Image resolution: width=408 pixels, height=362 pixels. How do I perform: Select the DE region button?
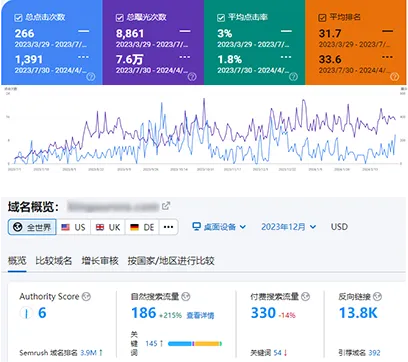pyautogui.click(x=142, y=227)
